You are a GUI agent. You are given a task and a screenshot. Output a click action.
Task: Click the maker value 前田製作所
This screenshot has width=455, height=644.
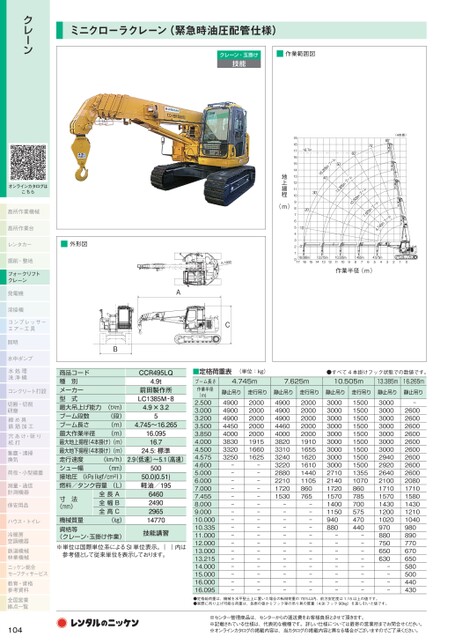pyautogui.click(x=156, y=390)
